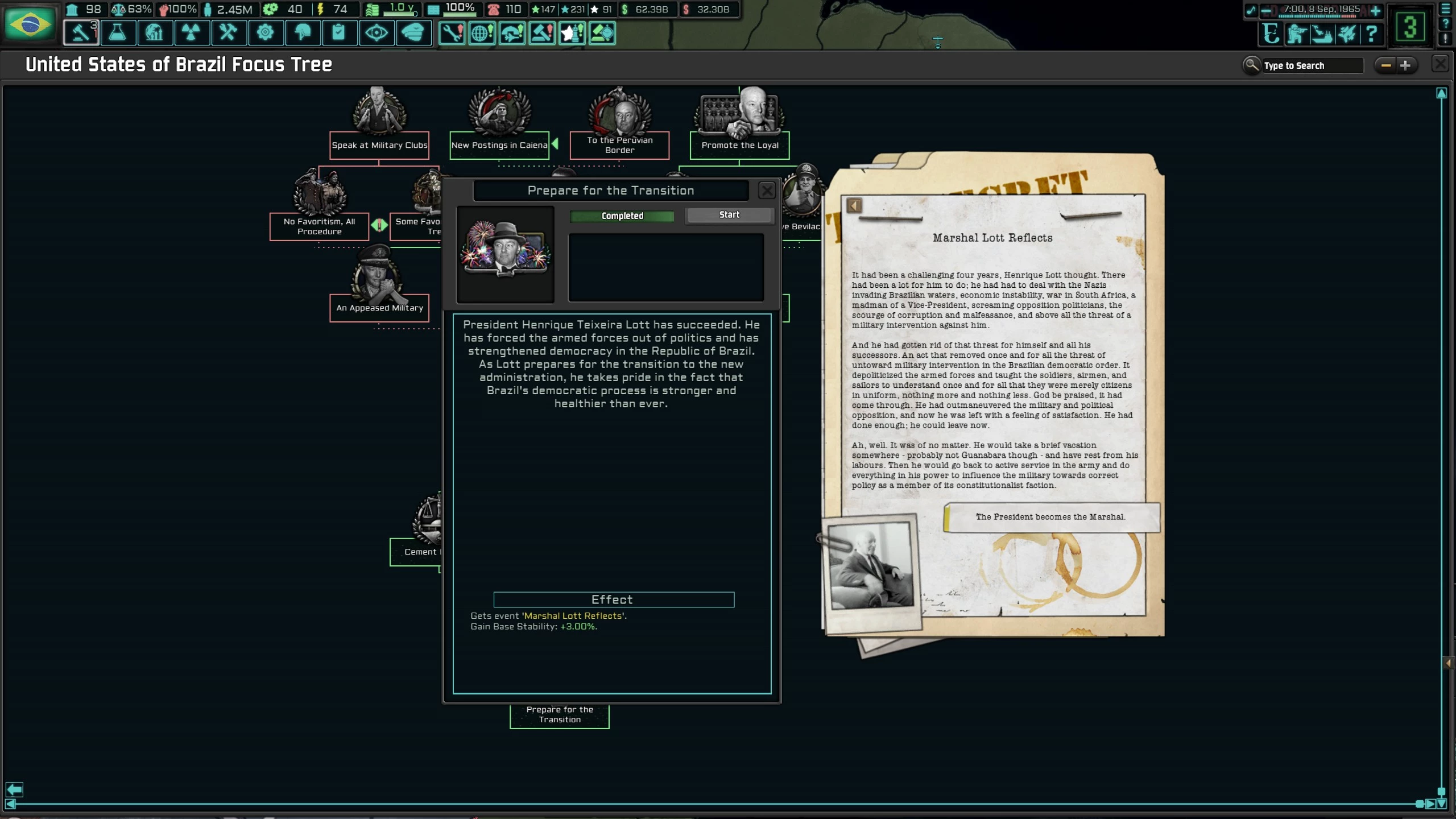This screenshot has height=819, width=1456.
Task: Open the logistics clipboard tab
Action: pos(339,33)
